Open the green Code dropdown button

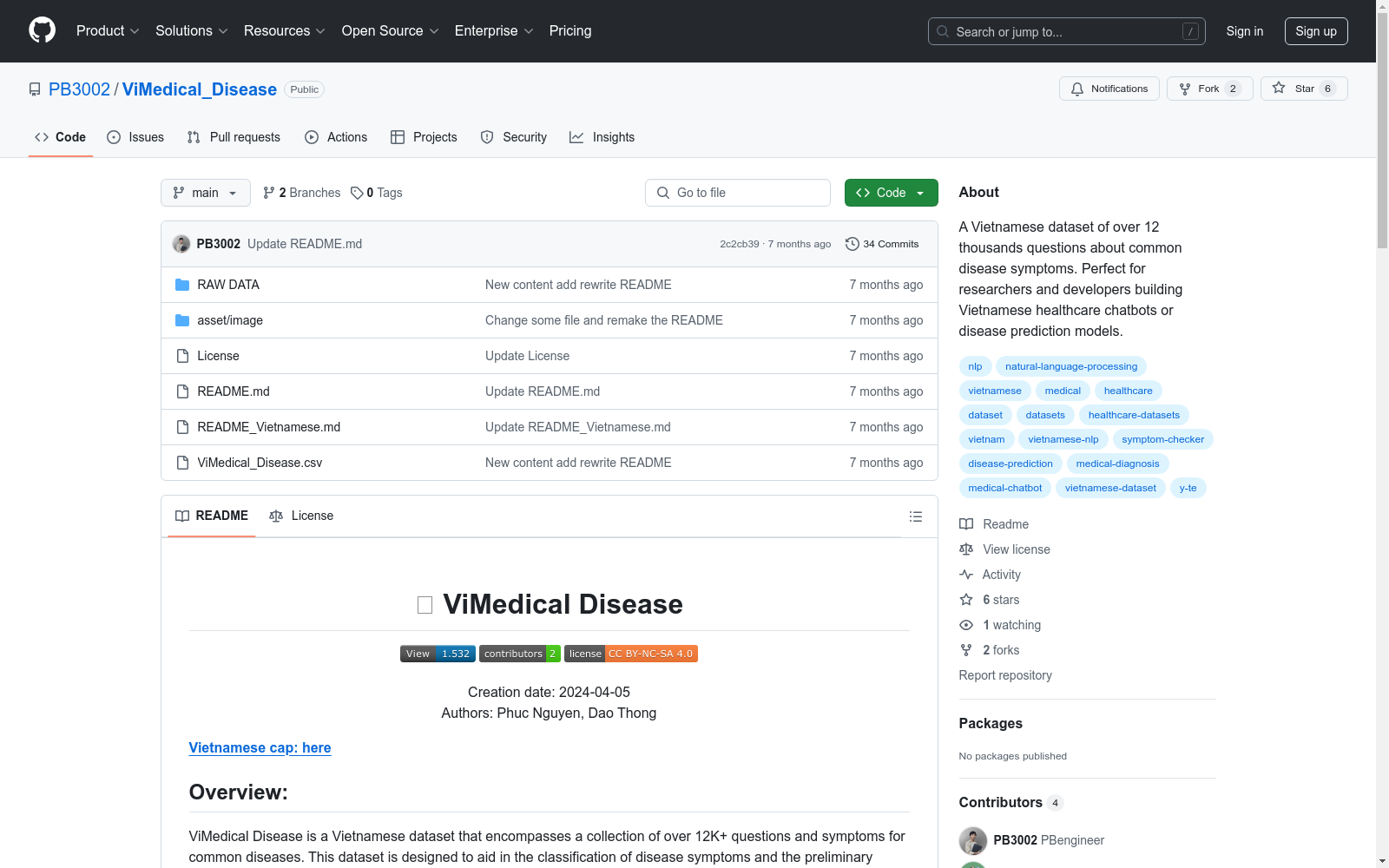(x=891, y=193)
